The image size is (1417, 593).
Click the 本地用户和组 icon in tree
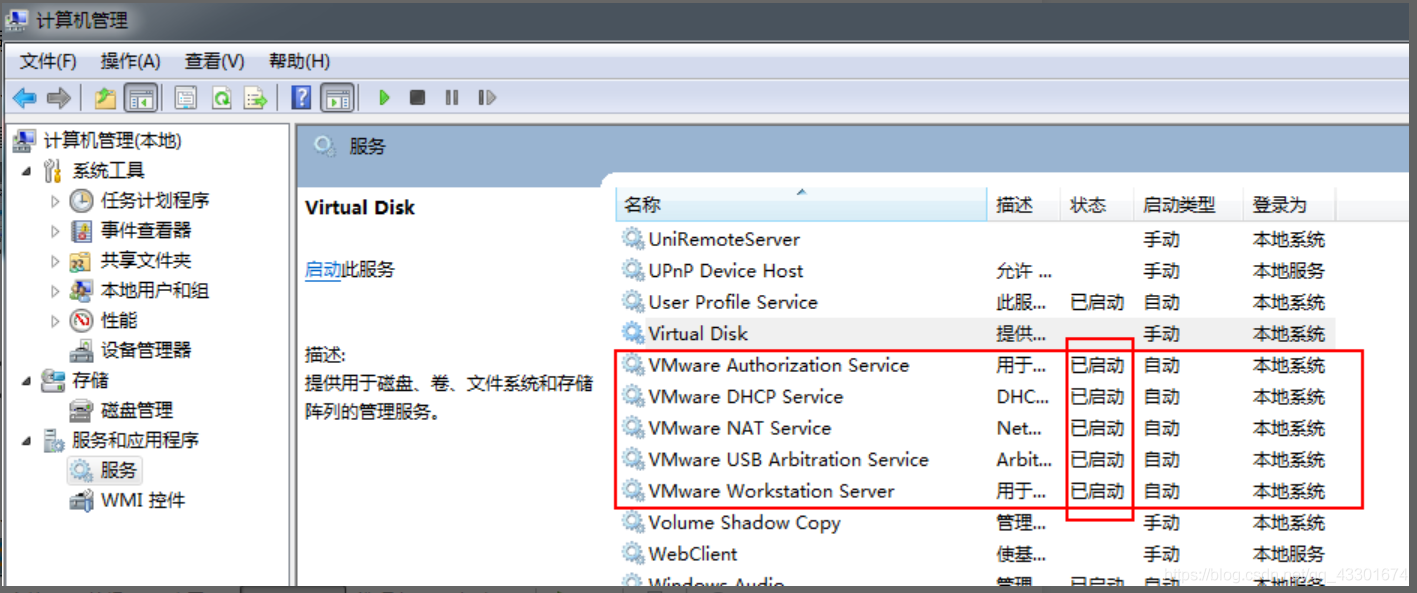click(x=81, y=291)
